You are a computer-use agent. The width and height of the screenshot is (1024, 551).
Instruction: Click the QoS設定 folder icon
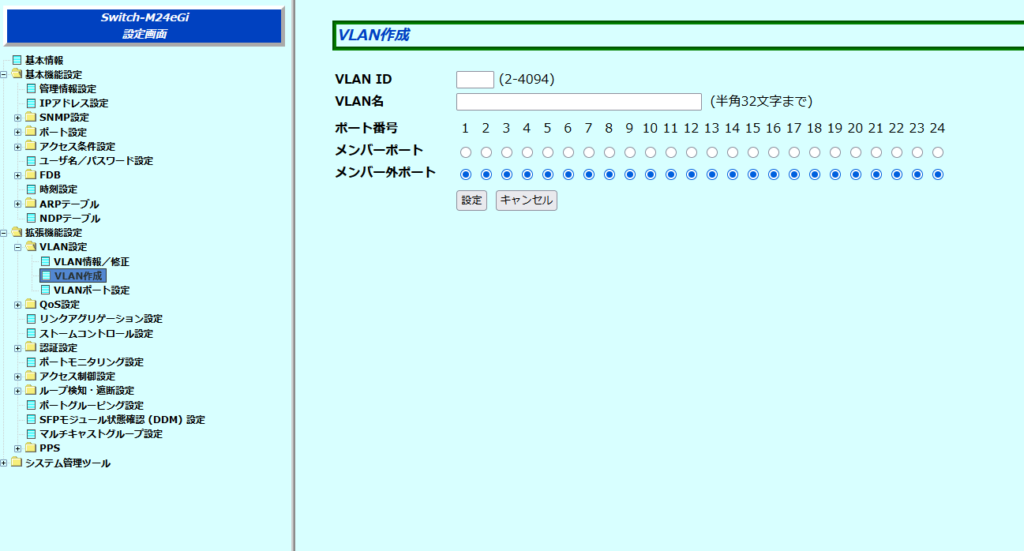pos(31,304)
